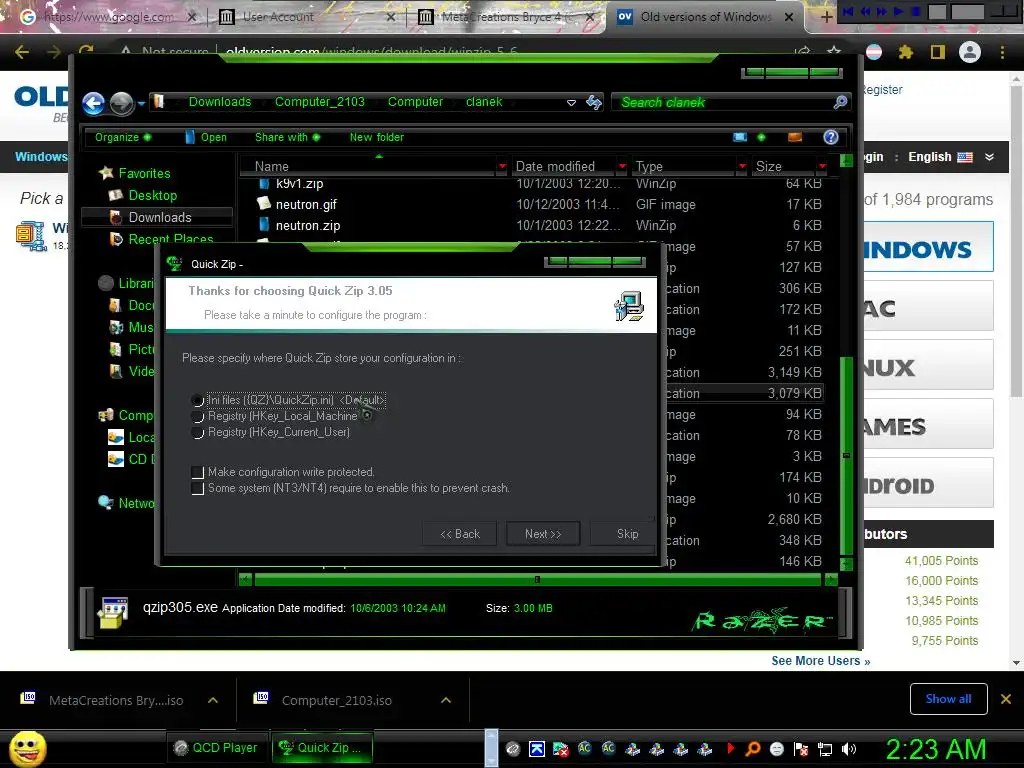Open the Share with dropdown
Viewport: 1024px width, 768px height.
coord(287,137)
